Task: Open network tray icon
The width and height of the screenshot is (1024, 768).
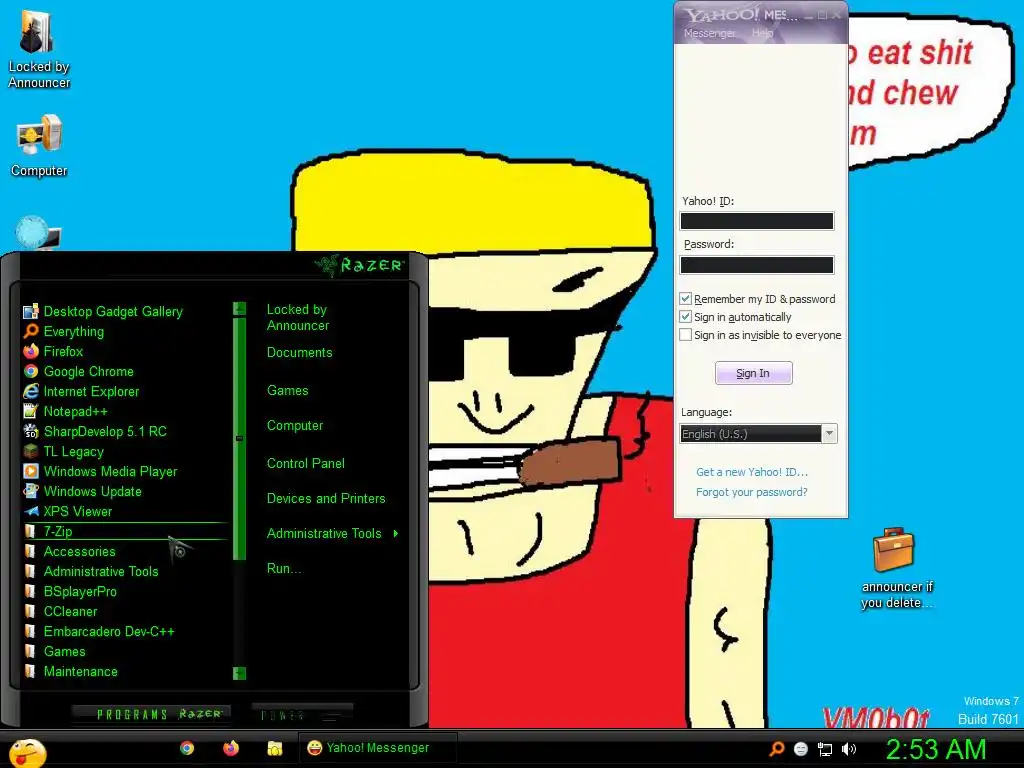Action: 825,749
